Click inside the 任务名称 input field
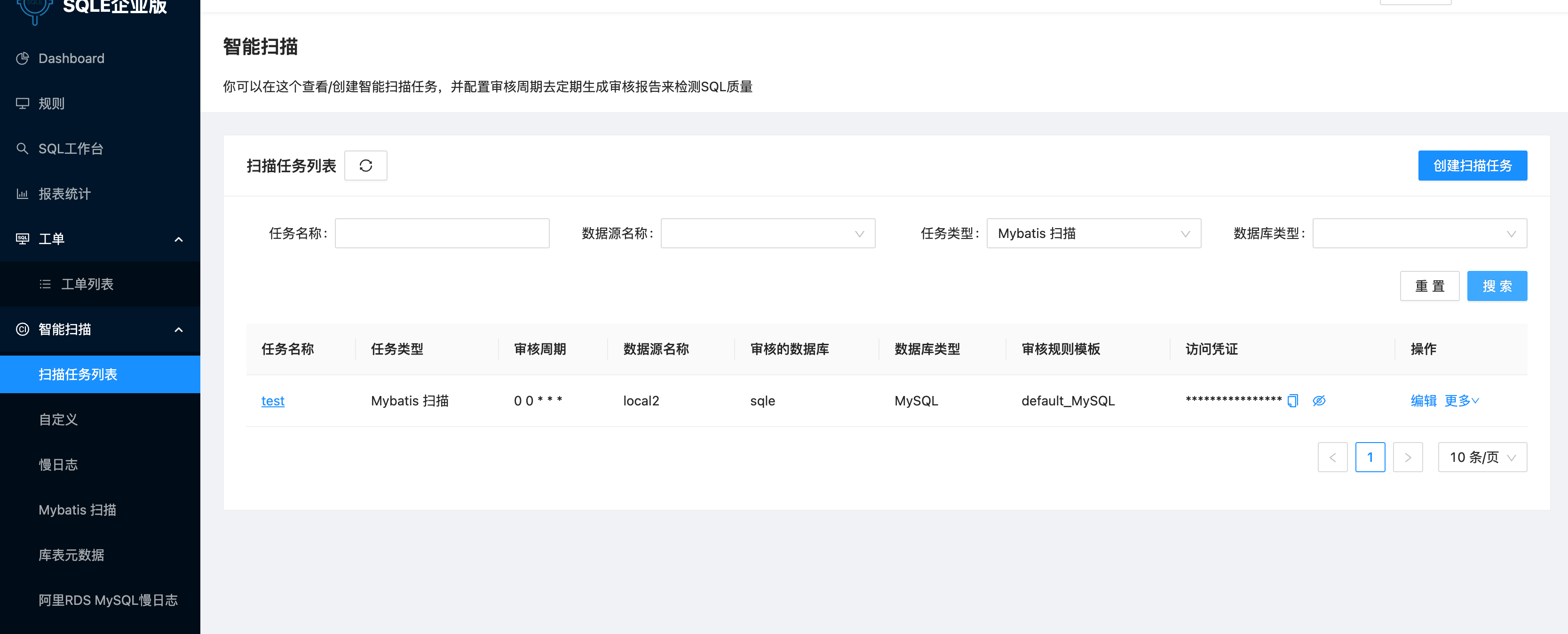 pyautogui.click(x=442, y=233)
